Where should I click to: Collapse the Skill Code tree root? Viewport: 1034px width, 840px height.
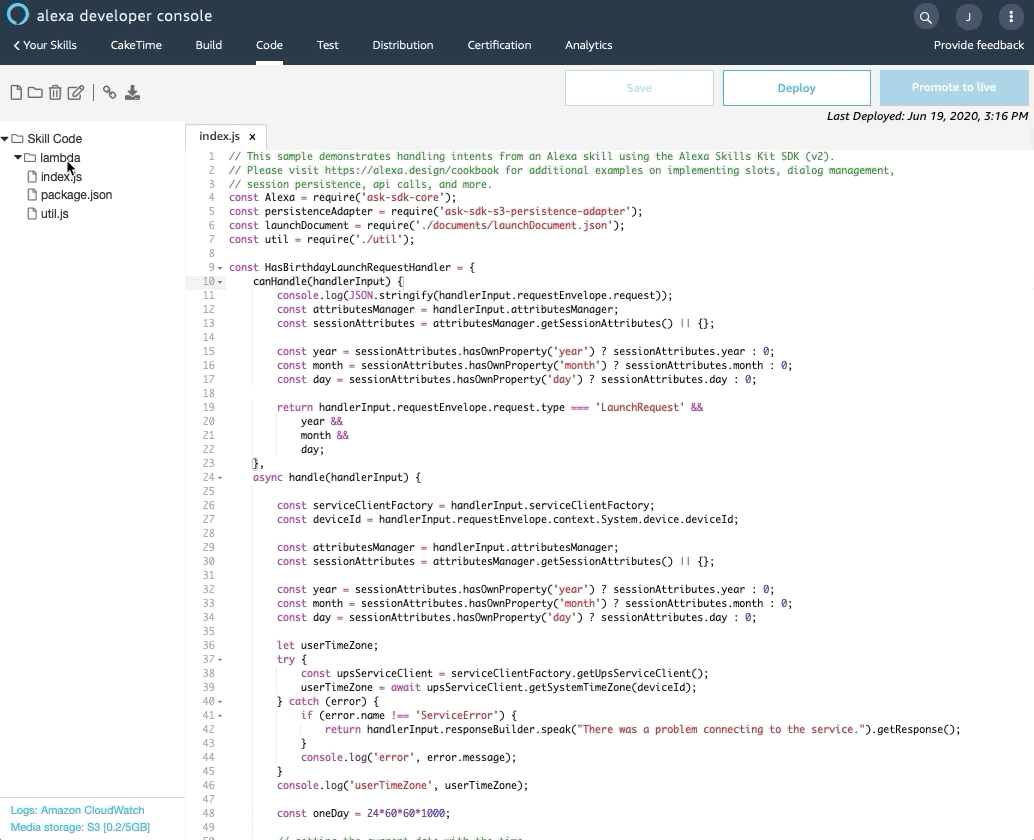5,139
